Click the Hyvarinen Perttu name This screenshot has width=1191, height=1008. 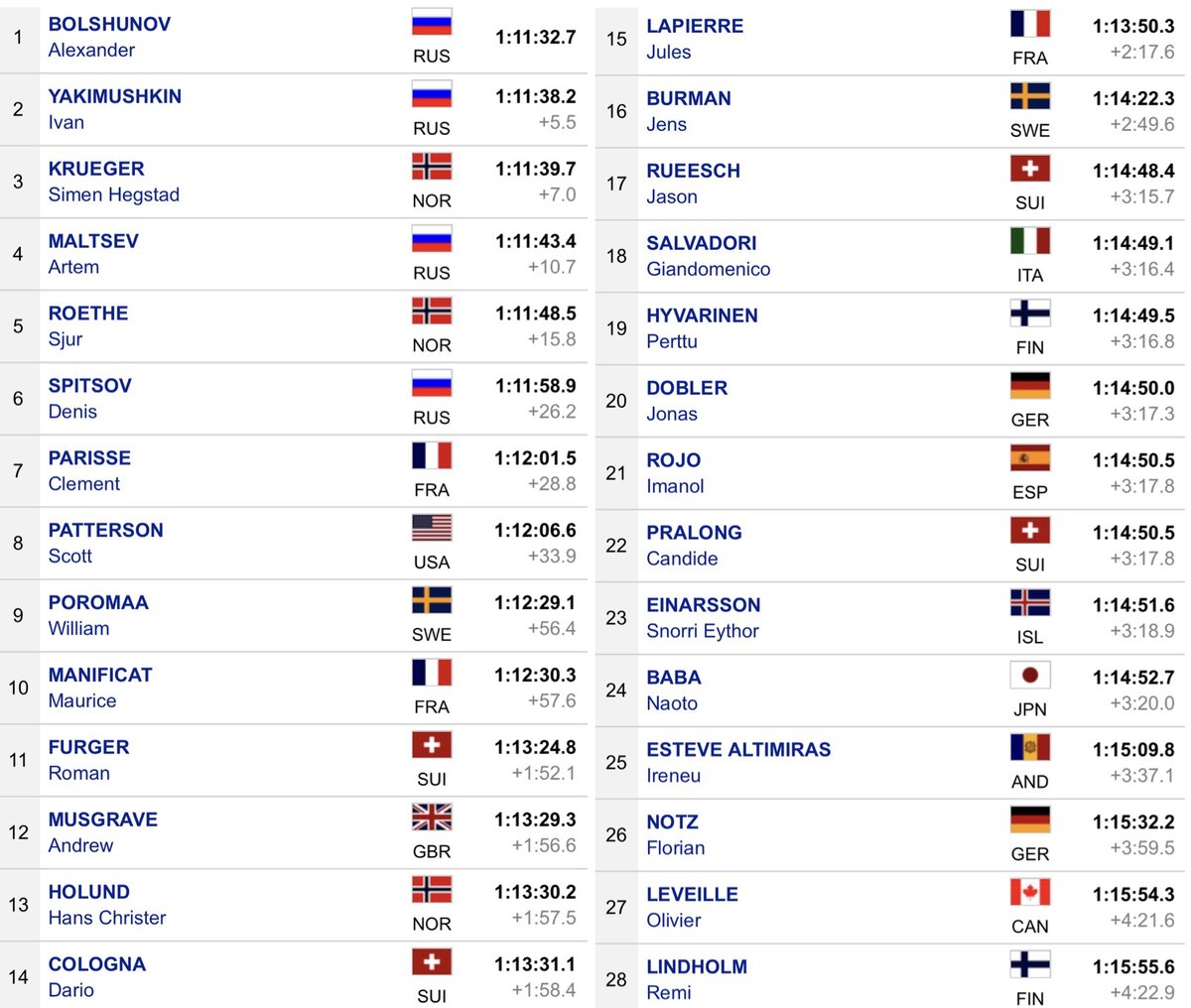702,328
